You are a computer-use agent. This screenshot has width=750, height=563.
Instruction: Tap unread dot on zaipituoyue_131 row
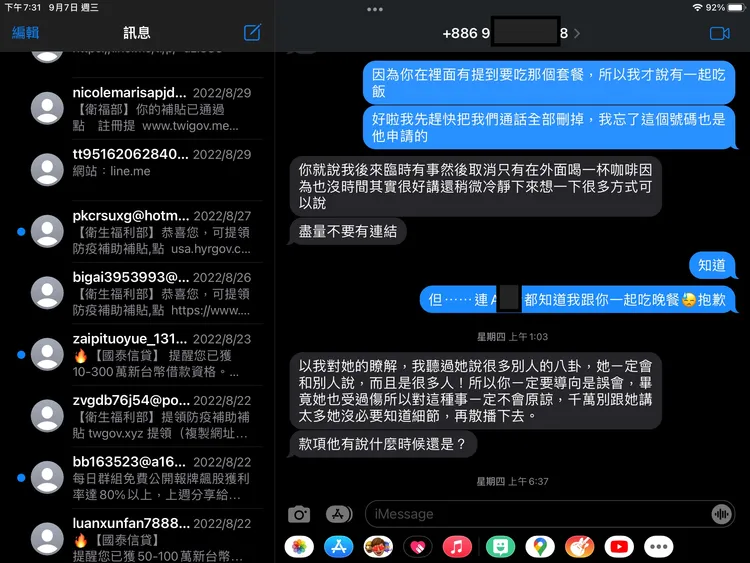coord(21,354)
